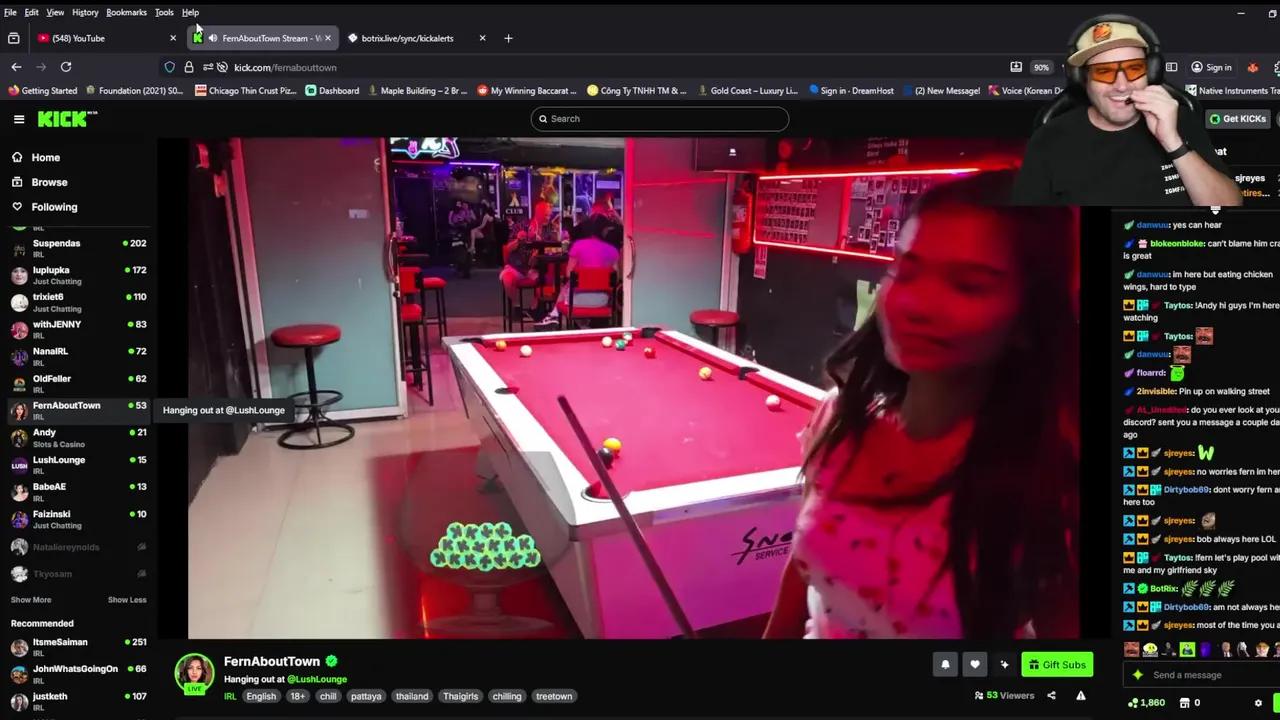
Task: Select the pattaya tag
Action: (x=366, y=697)
